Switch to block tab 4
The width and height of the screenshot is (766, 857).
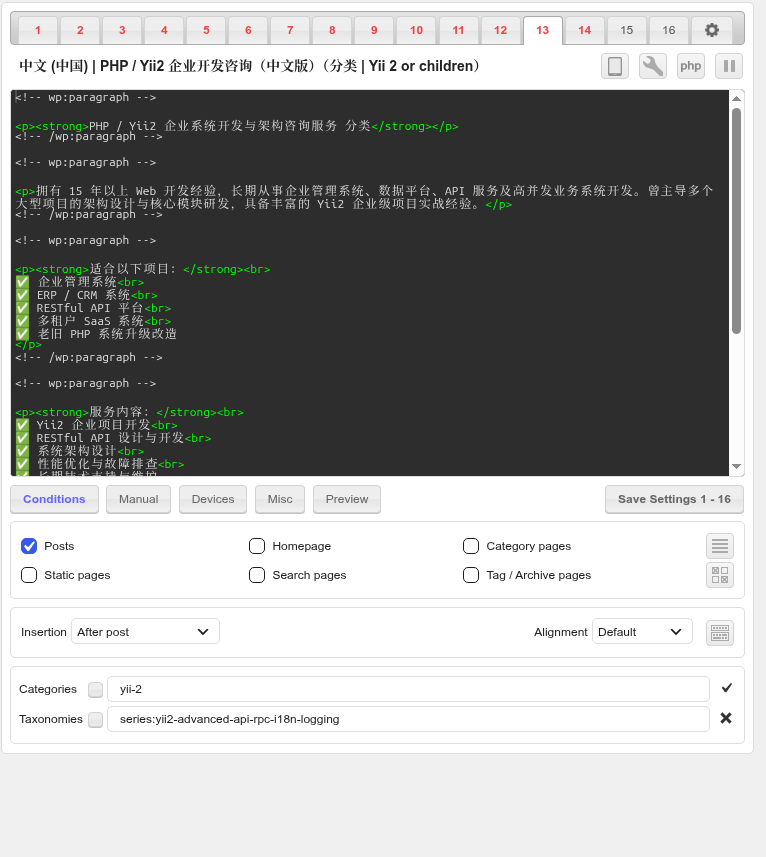click(x=164, y=30)
